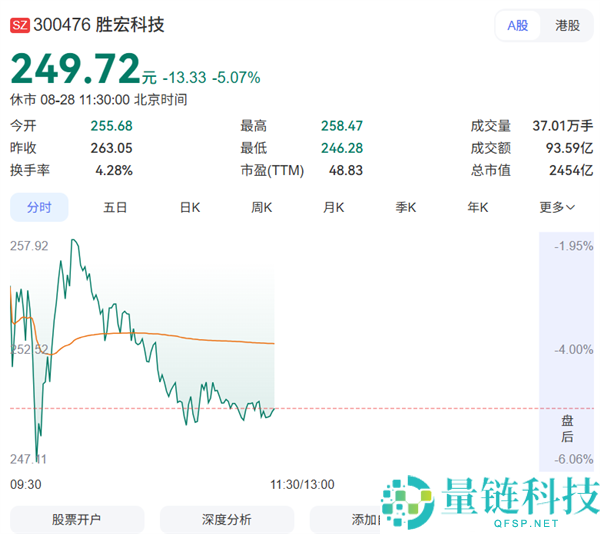This screenshot has width=600, height=534.
Task: Click the 09:30 time axis label
Action: pyautogui.click(x=26, y=485)
